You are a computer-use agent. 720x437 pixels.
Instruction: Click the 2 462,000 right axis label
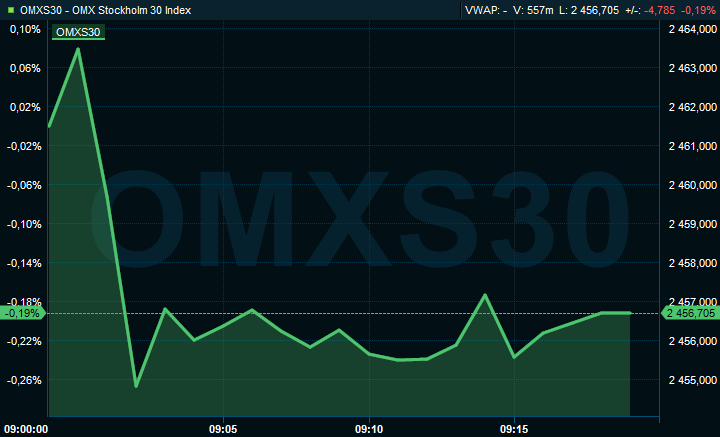(x=692, y=107)
